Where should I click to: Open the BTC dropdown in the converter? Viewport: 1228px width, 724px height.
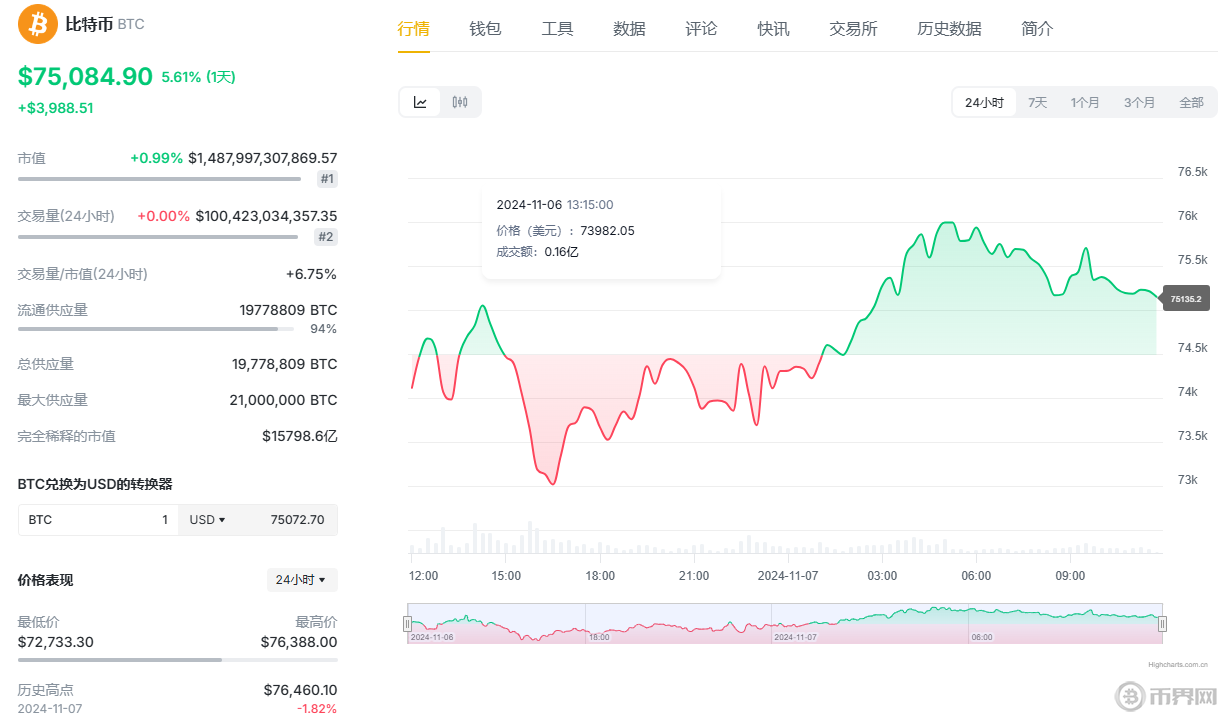[x=40, y=519]
